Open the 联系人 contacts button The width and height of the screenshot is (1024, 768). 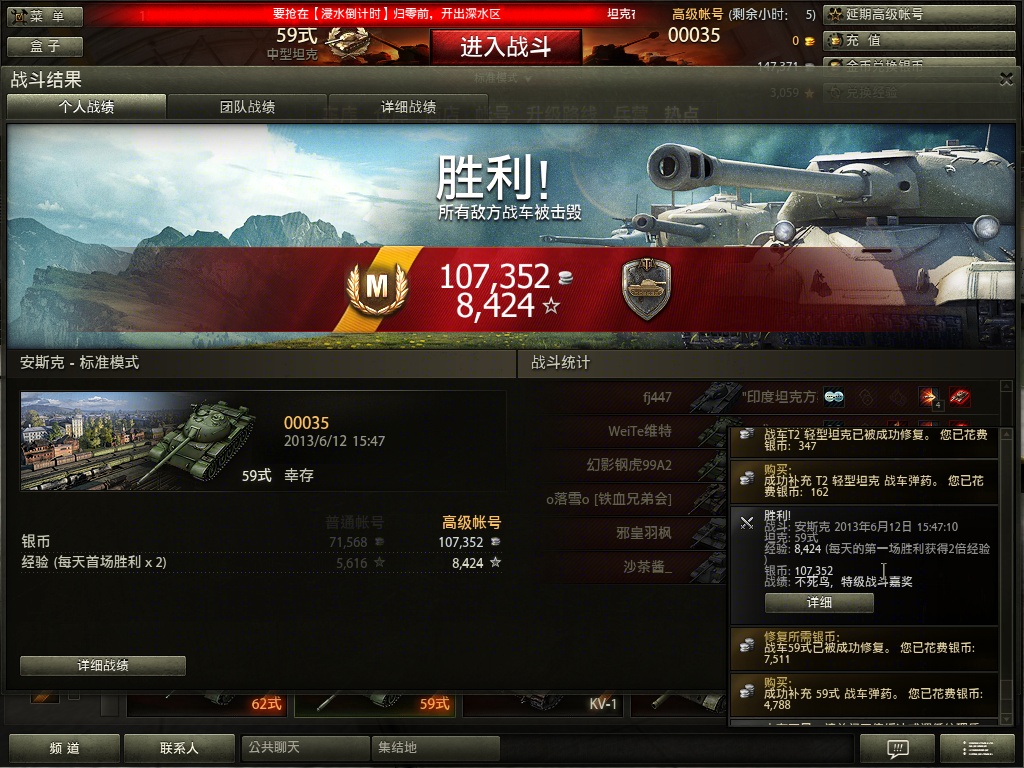click(x=179, y=748)
